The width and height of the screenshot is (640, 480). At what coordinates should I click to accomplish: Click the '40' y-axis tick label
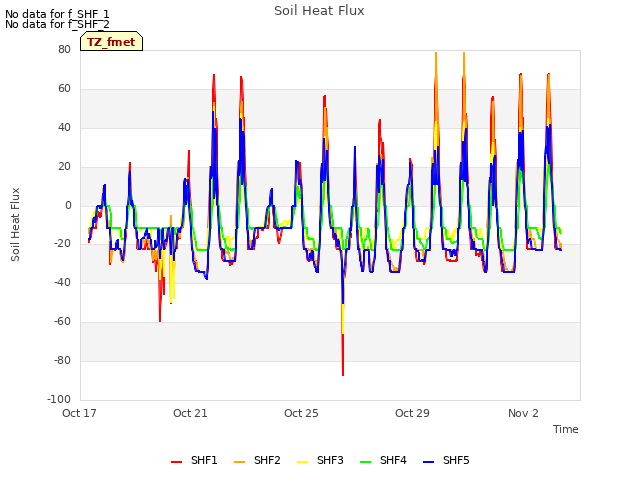click(x=64, y=127)
